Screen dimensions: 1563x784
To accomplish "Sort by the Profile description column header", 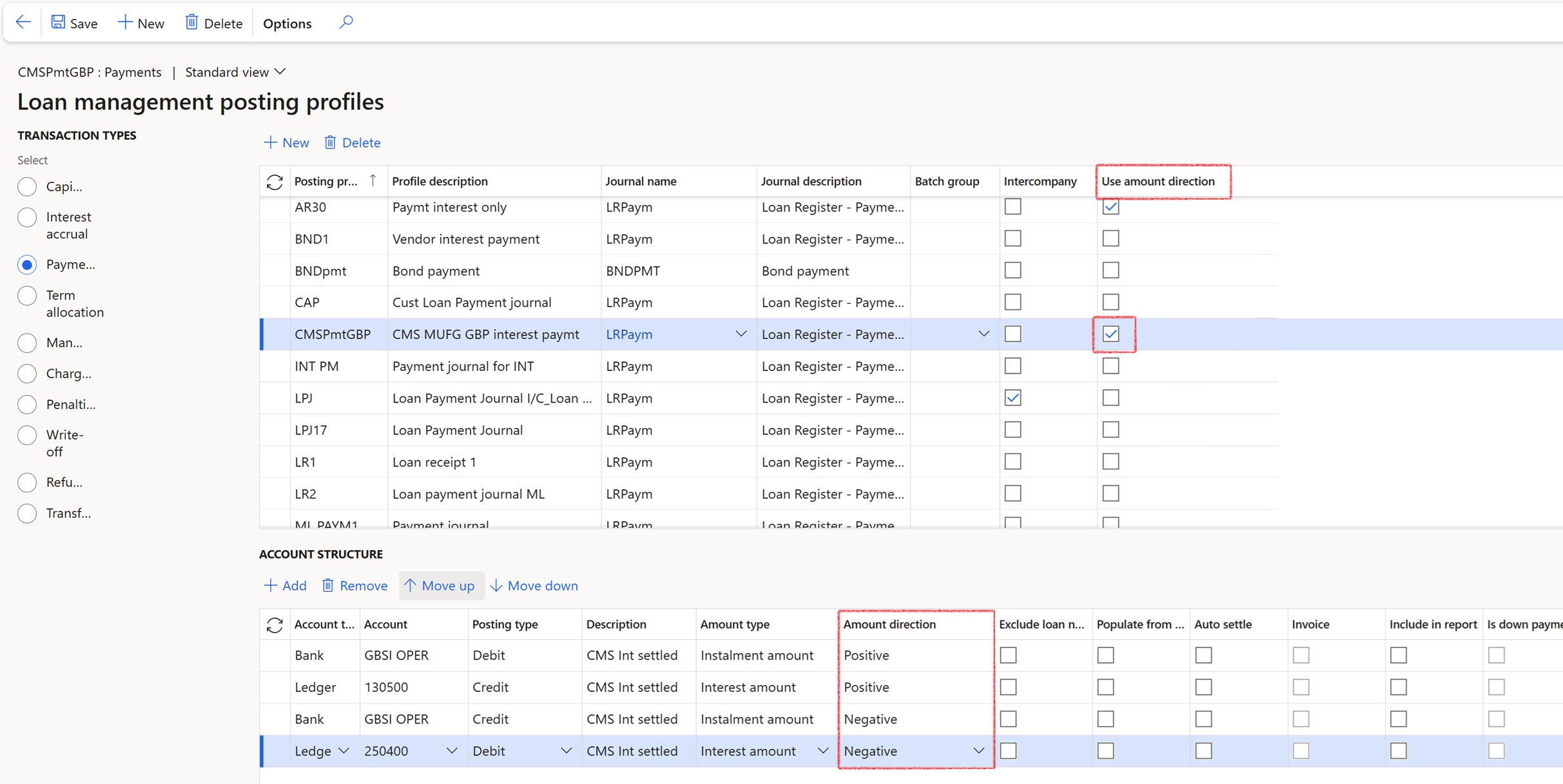I will (x=440, y=182).
